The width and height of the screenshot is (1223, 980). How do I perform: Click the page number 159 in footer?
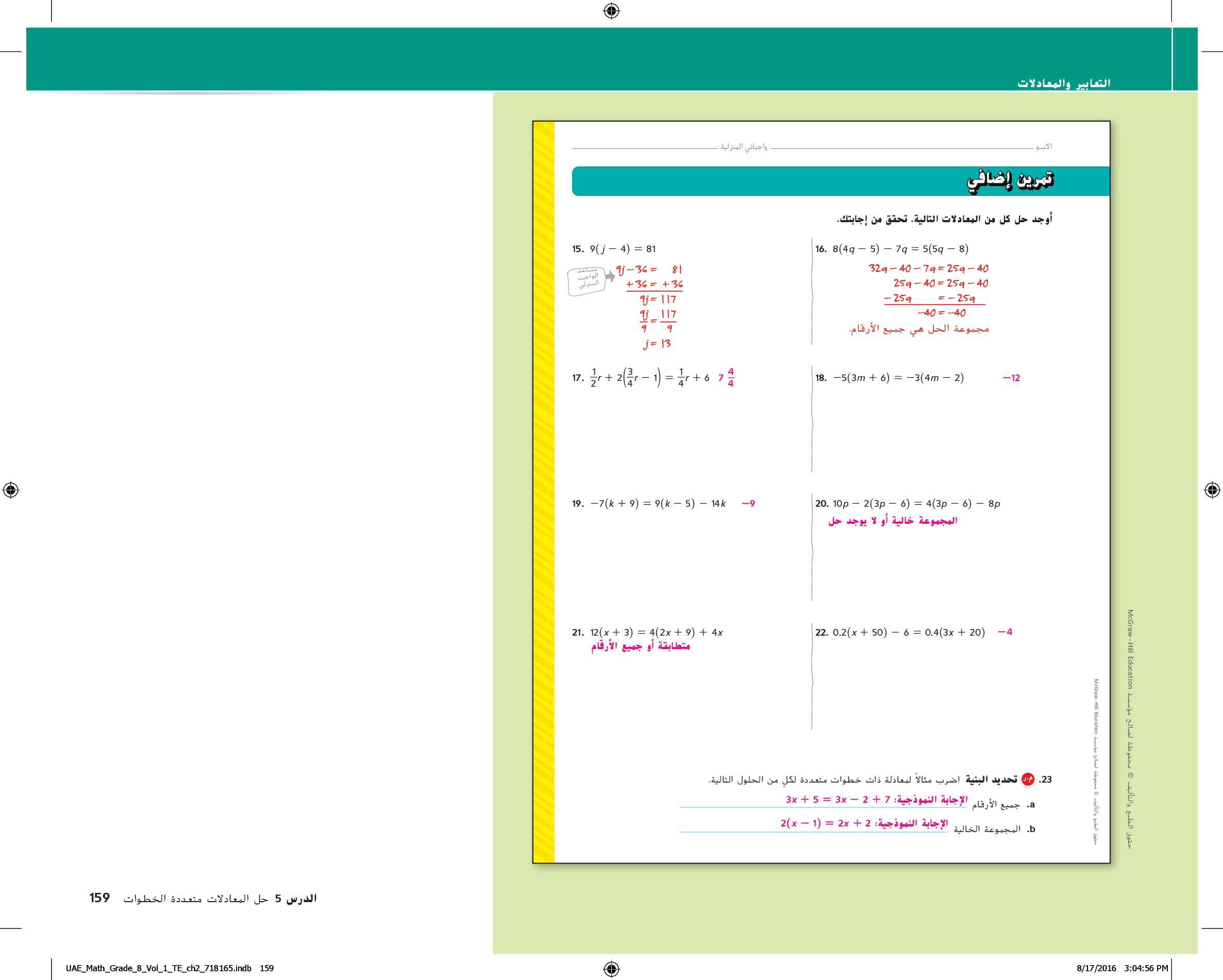click(x=99, y=898)
